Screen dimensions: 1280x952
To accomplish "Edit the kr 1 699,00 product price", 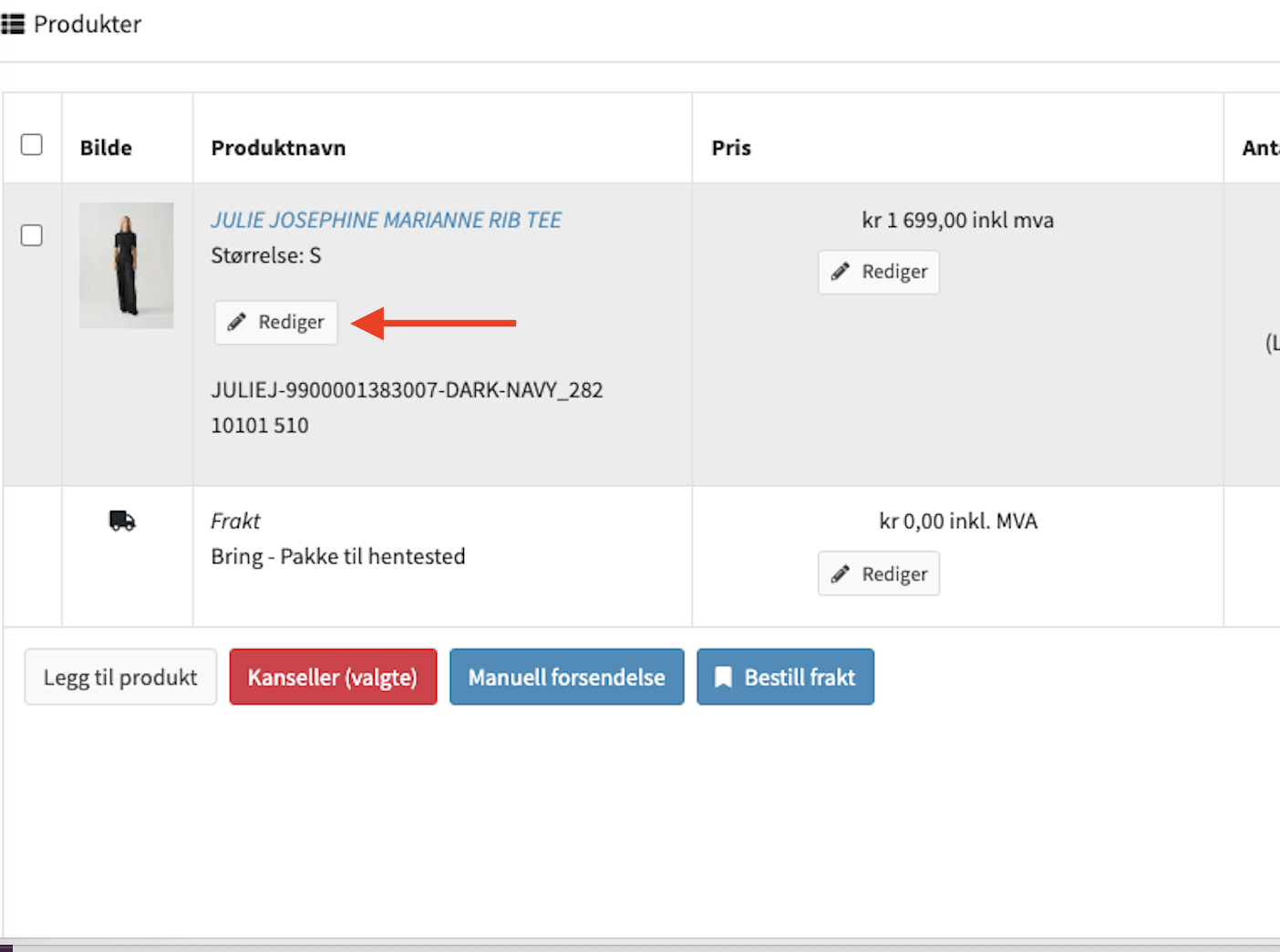I will 878,272.
